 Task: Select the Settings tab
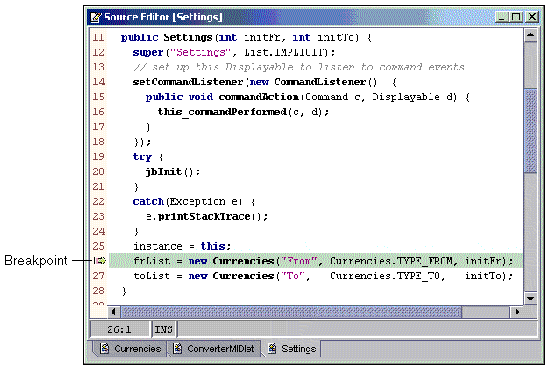[292, 348]
